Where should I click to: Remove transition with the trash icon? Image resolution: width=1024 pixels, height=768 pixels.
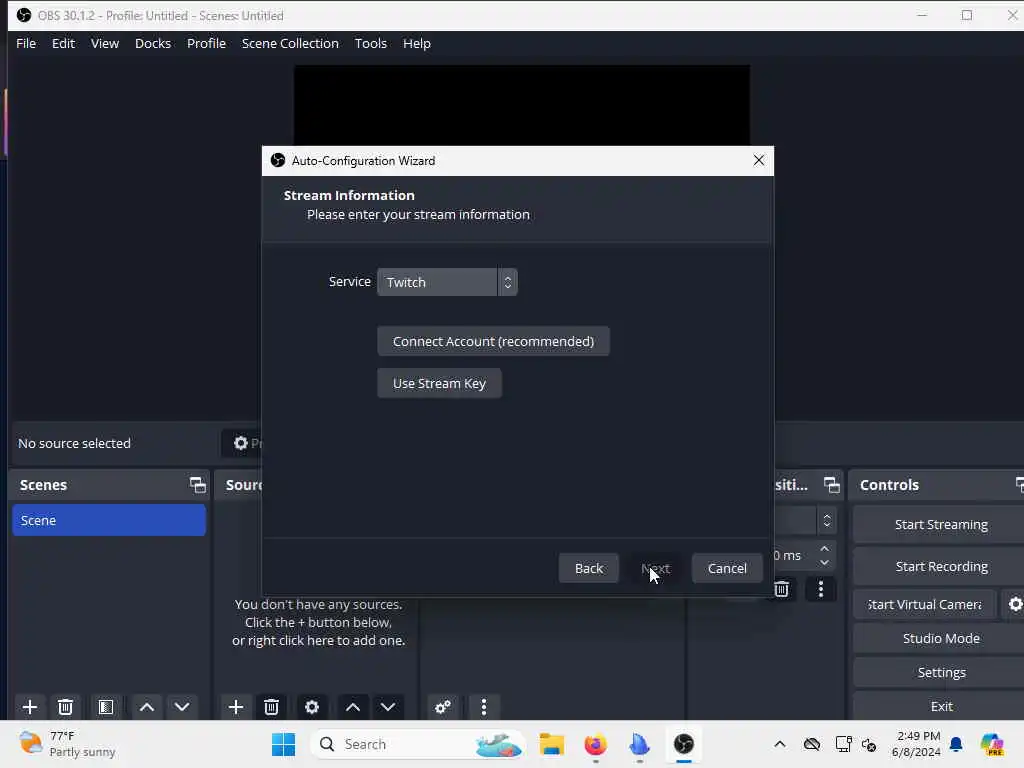[781, 589]
